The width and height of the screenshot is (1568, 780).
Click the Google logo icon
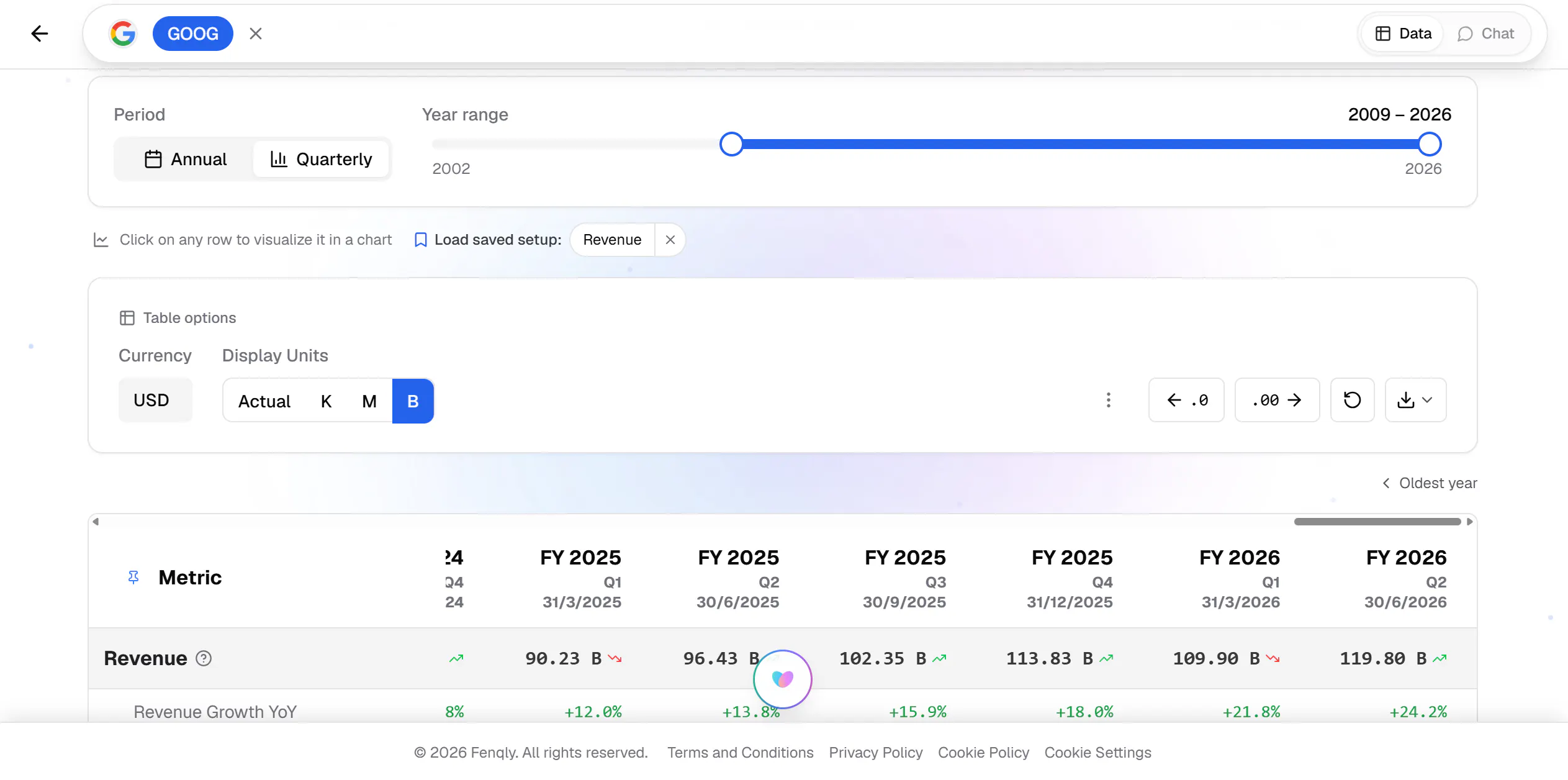(x=123, y=34)
